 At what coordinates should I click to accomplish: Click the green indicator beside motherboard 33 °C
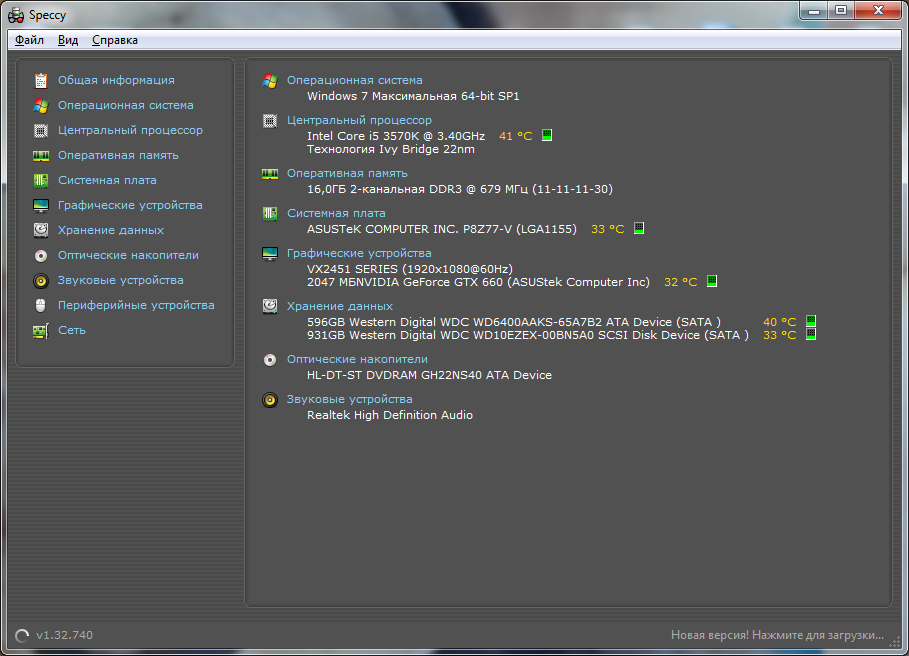(x=639, y=228)
